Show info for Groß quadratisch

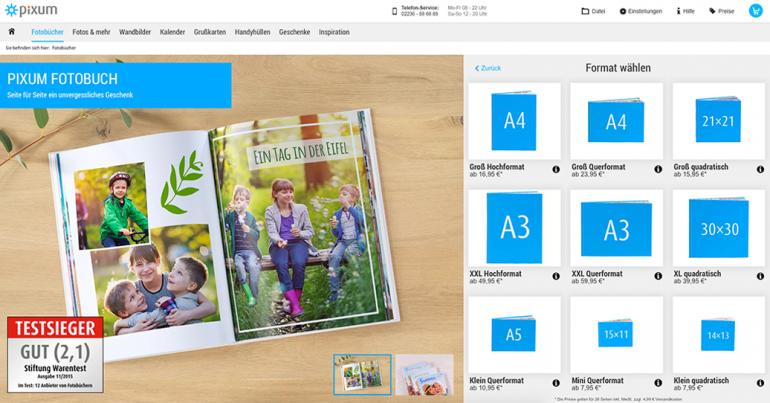(x=760, y=169)
